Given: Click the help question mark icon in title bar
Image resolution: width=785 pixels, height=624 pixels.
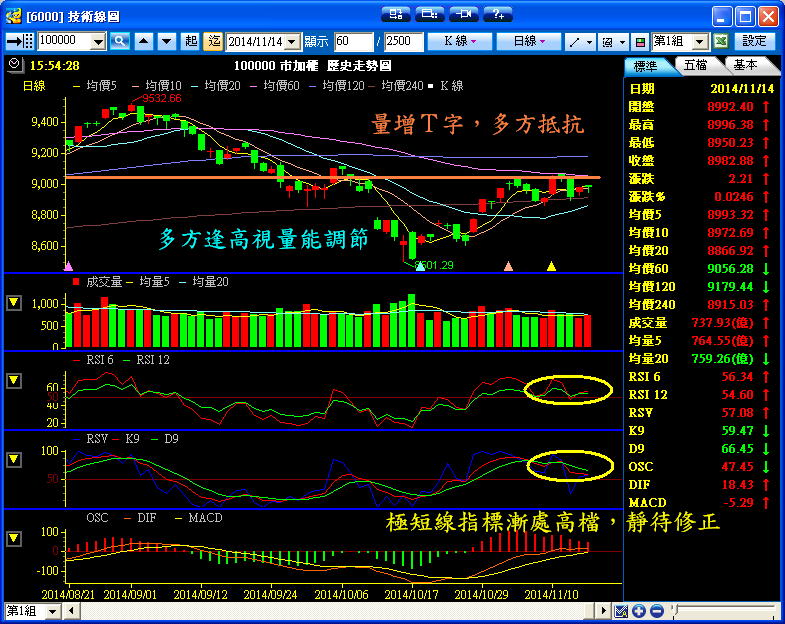Looking at the screenshot, I should coord(497,14).
